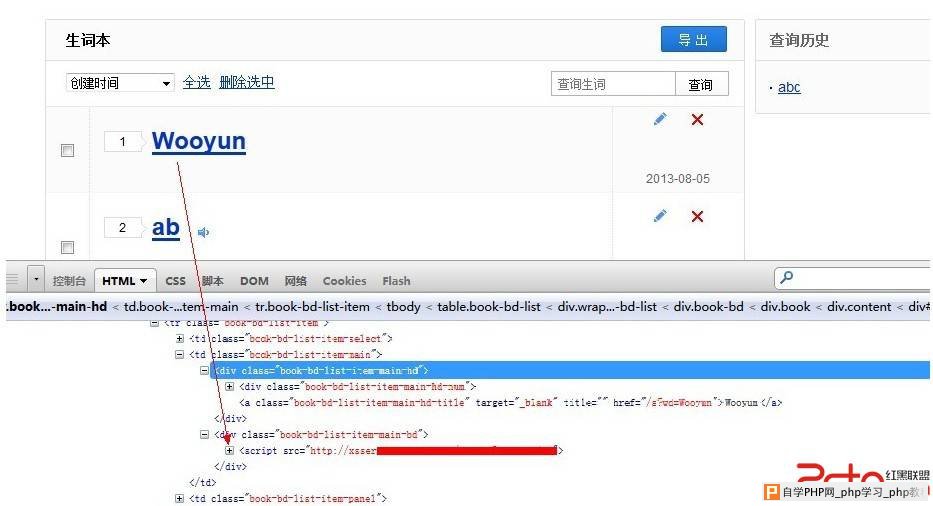Select tbody in the breadcrumb path
The image size is (933, 506).
click(403, 307)
